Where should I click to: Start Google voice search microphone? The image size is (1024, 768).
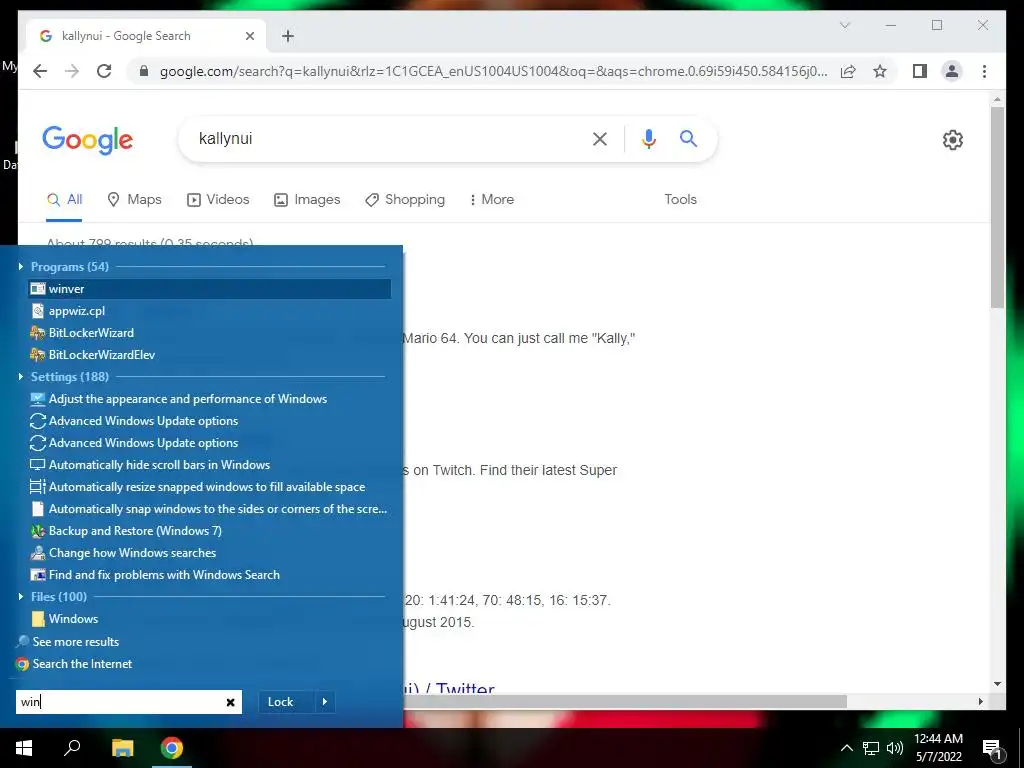[648, 138]
